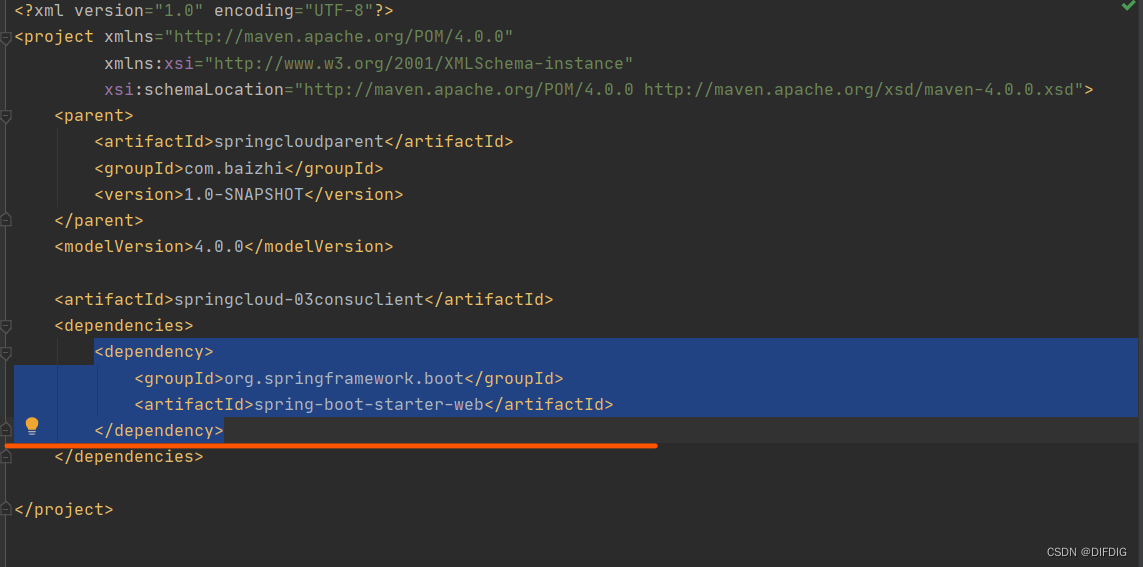Viewport: 1143px width, 567px height.
Task: Click the closing </dependencies> tag
Action: coord(129,457)
